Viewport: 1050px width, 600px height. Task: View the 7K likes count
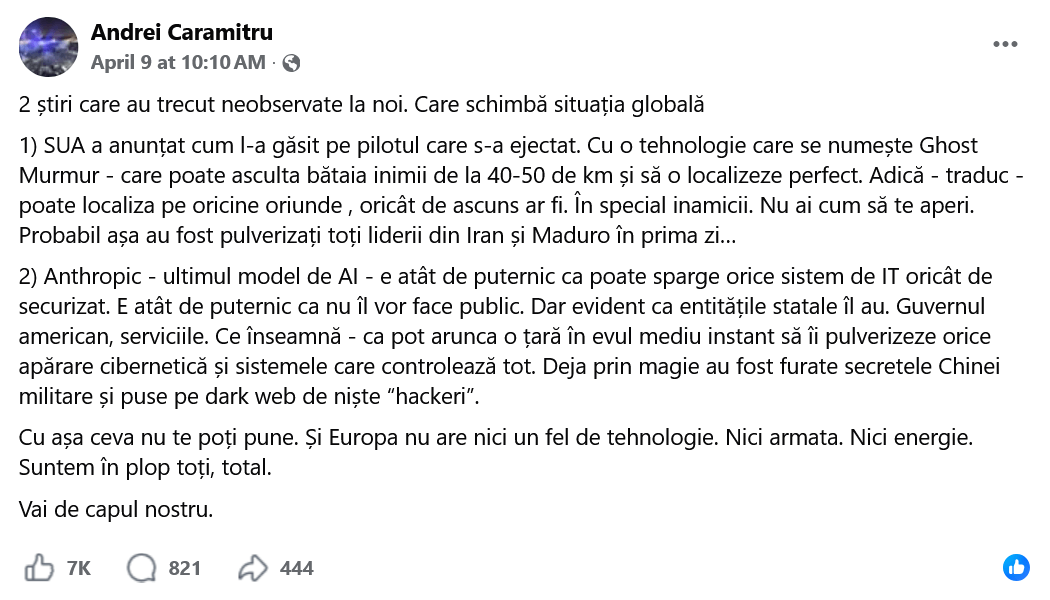click(78, 568)
